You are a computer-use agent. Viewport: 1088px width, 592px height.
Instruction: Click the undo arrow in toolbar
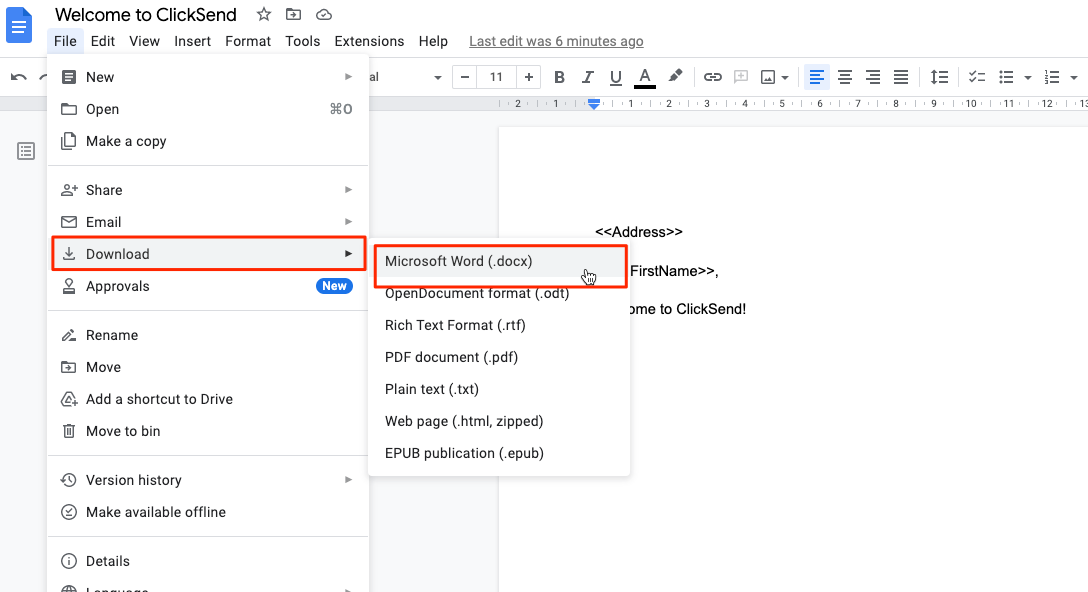click(x=19, y=77)
